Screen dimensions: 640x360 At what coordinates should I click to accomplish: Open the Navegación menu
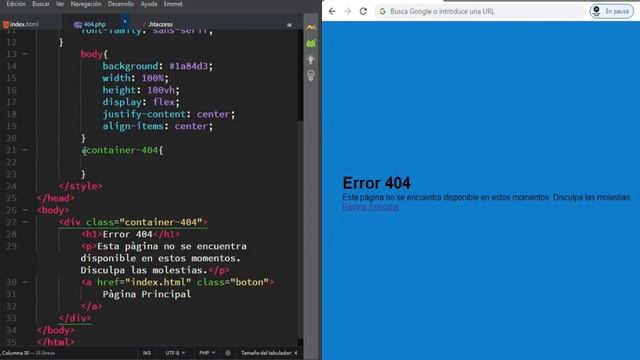[86, 4]
